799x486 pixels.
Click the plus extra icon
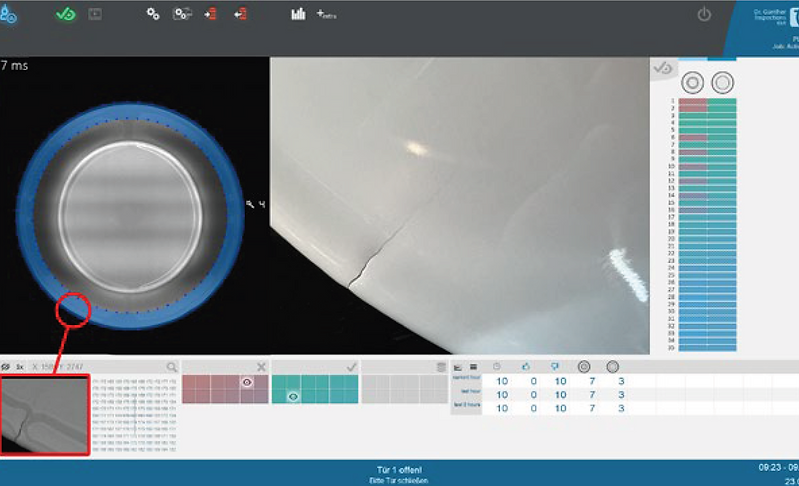(x=326, y=14)
